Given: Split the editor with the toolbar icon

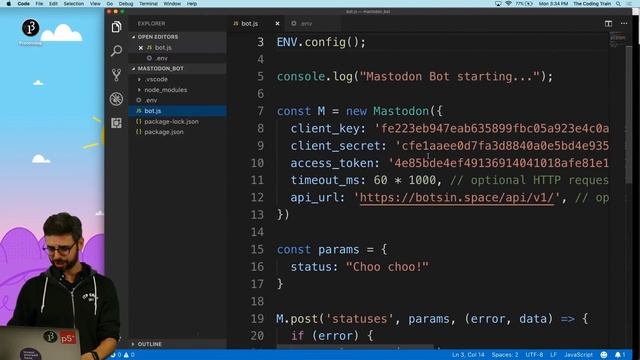Looking at the screenshot, I should tap(608, 23).
